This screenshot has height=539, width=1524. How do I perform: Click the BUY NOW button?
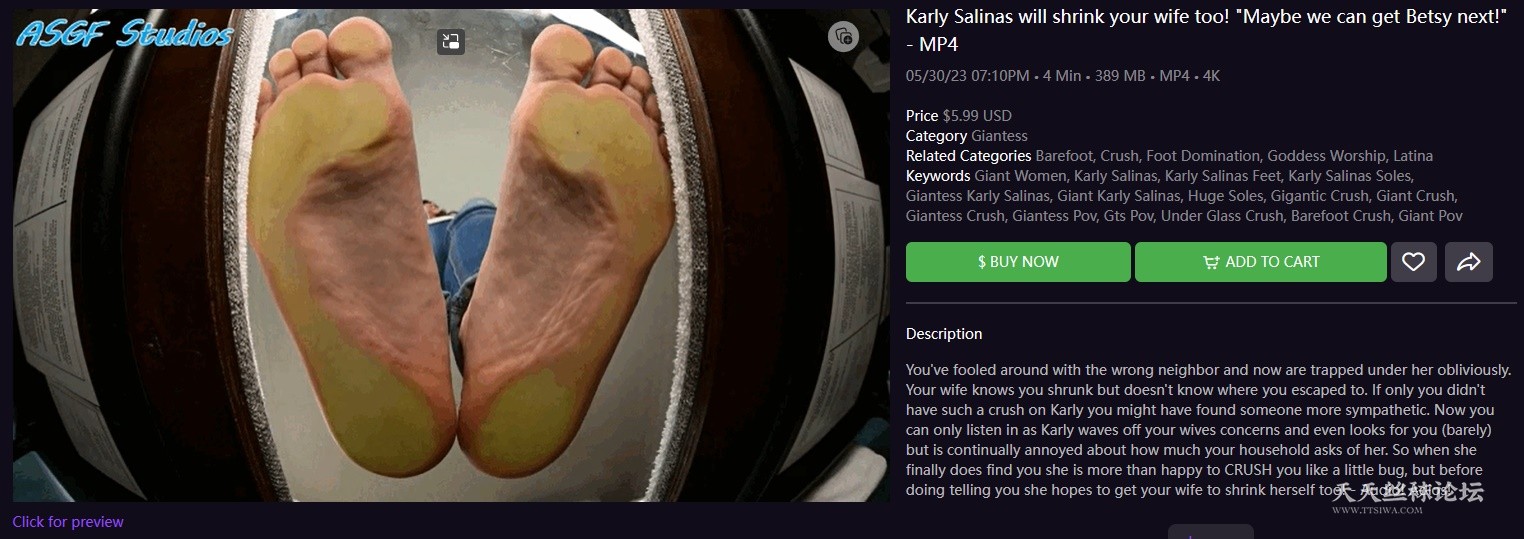[x=1018, y=262]
